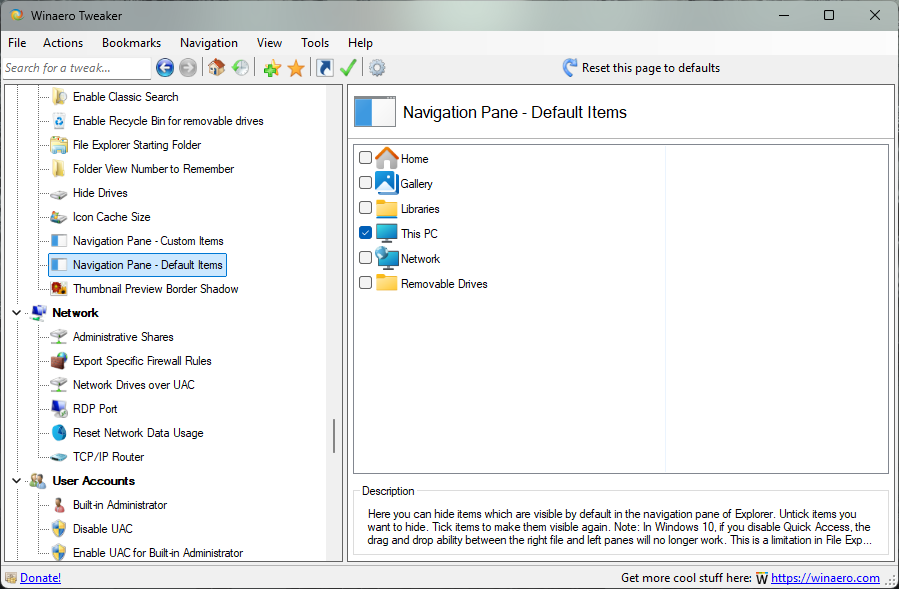The width and height of the screenshot is (899, 589).
Task: Open bookmarks via the orange star icon
Action: tap(296, 68)
